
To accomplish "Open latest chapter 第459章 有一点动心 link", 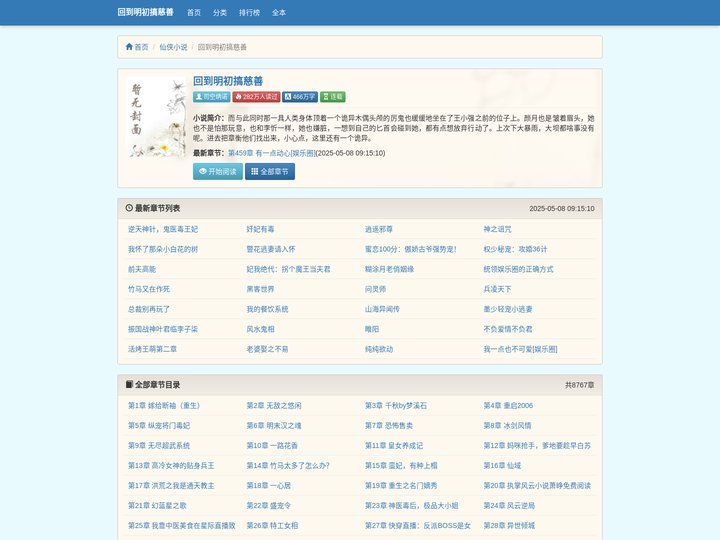I will click(271, 153).
